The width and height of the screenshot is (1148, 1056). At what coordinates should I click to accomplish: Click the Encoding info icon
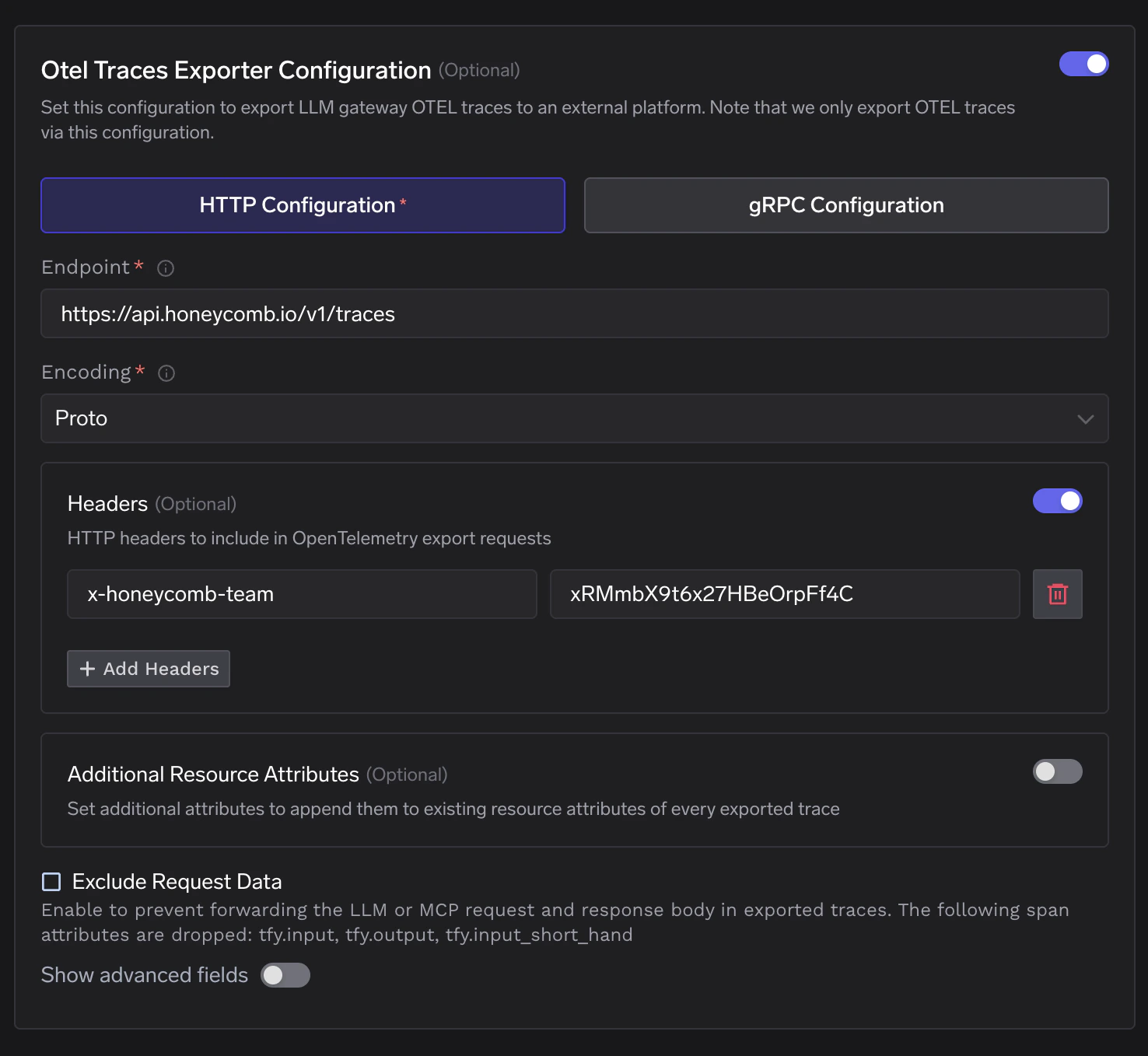pos(166,373)
